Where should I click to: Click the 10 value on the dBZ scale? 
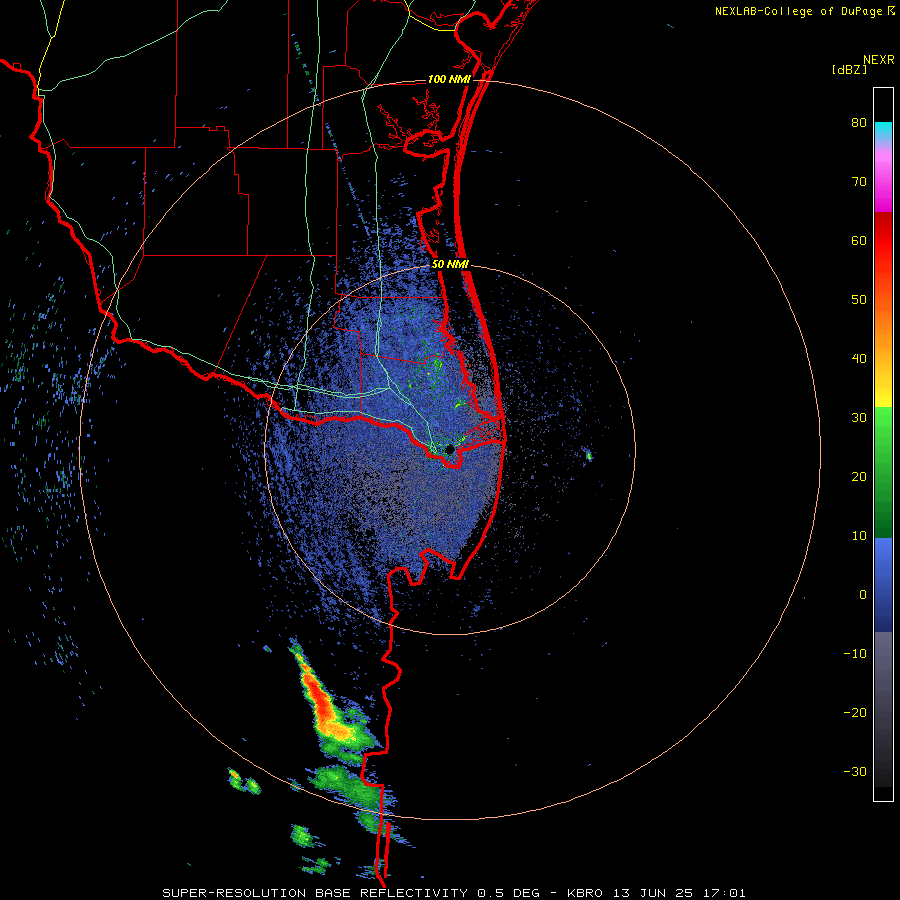[x=859, y=536]
